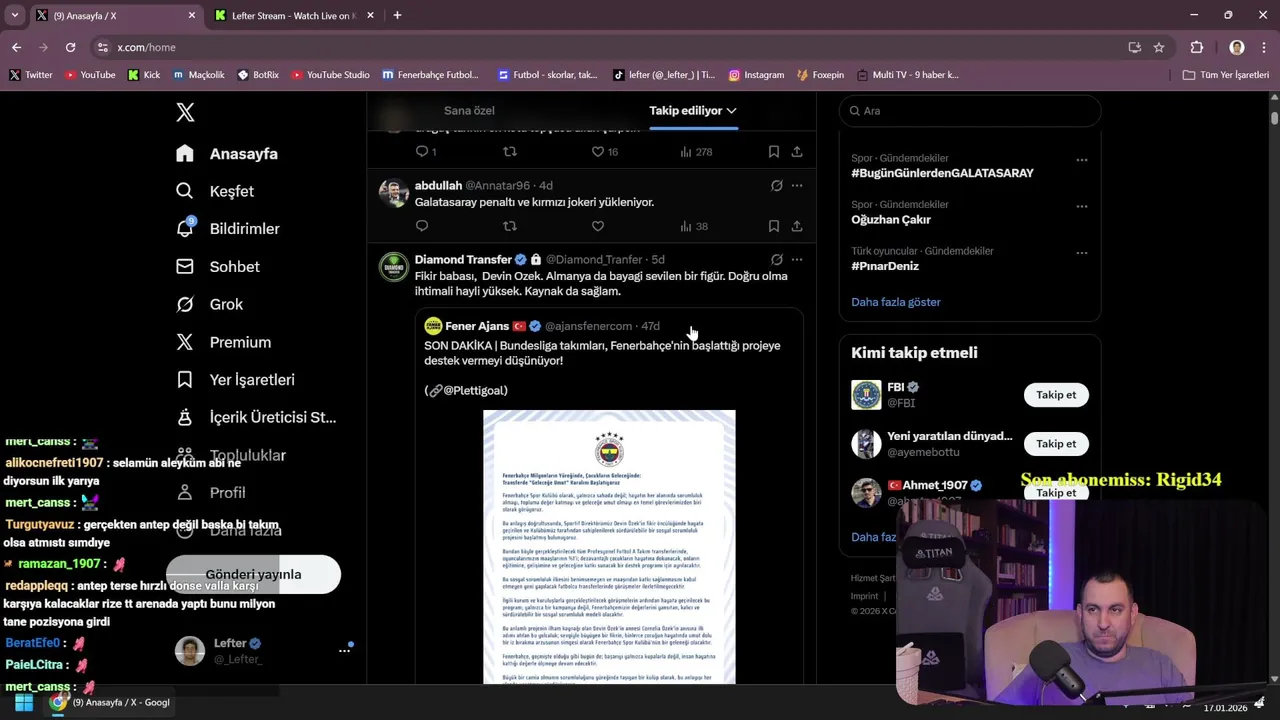1280x720 pixels.
Task: Open Kick bookmark
Action: click(x=144, y=75)
